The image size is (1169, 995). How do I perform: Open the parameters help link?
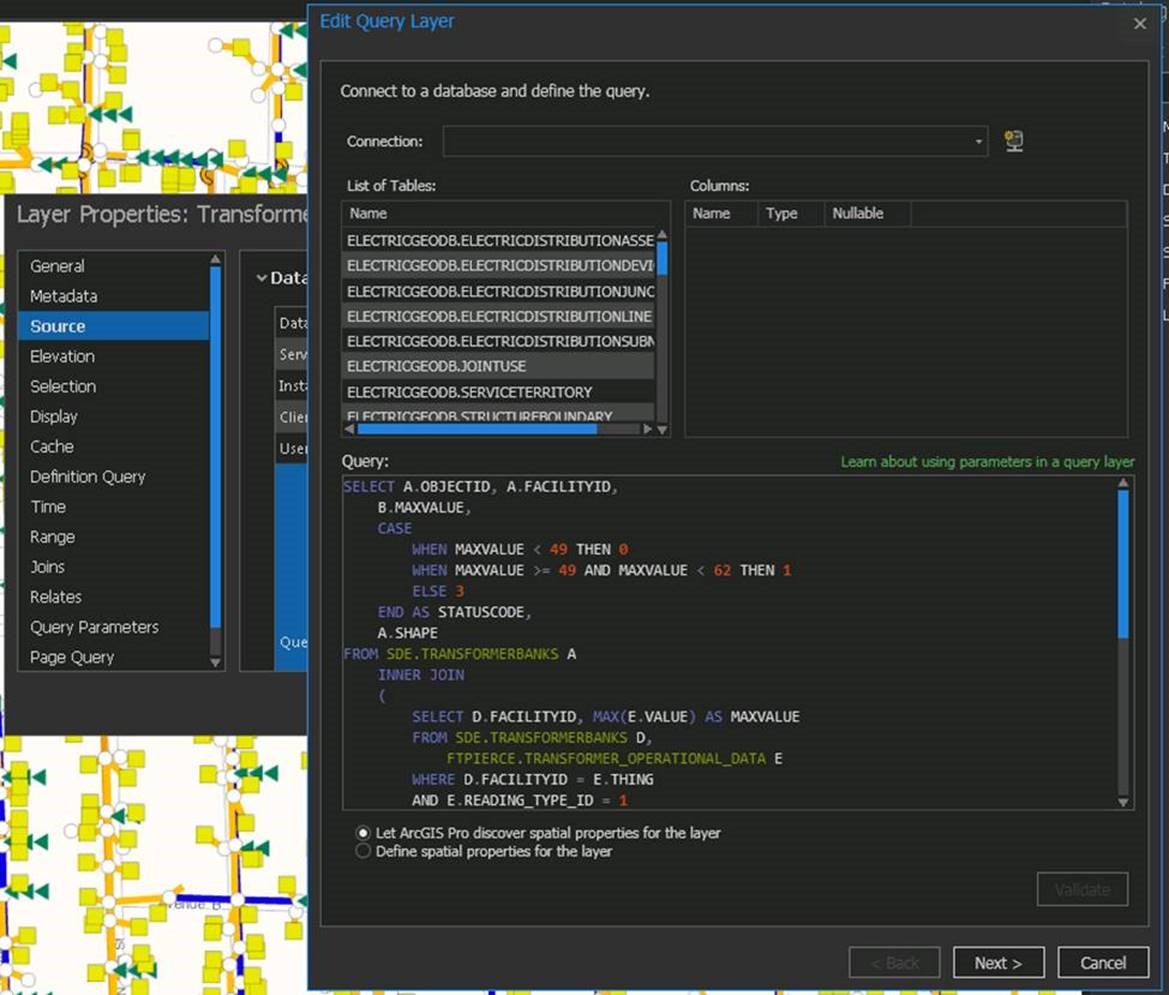[x=985, y=462]
